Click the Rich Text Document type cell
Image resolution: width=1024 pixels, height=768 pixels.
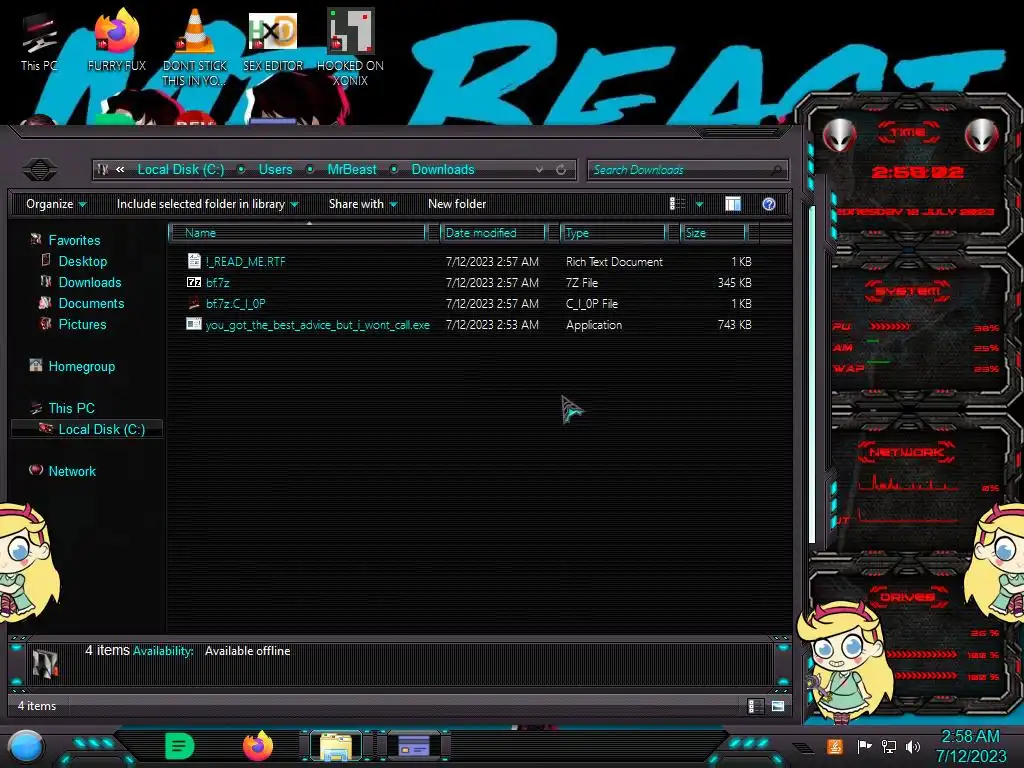pyautogui.click(x=615, y=261)
